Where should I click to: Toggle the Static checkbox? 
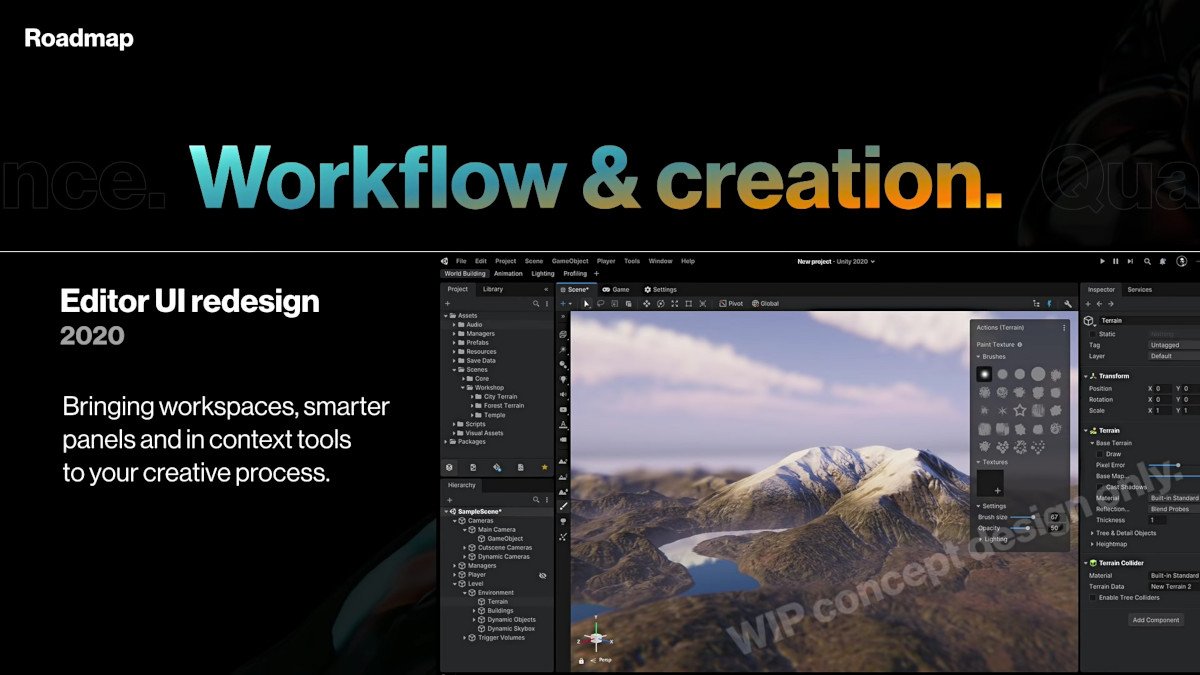pos(1093,334)
